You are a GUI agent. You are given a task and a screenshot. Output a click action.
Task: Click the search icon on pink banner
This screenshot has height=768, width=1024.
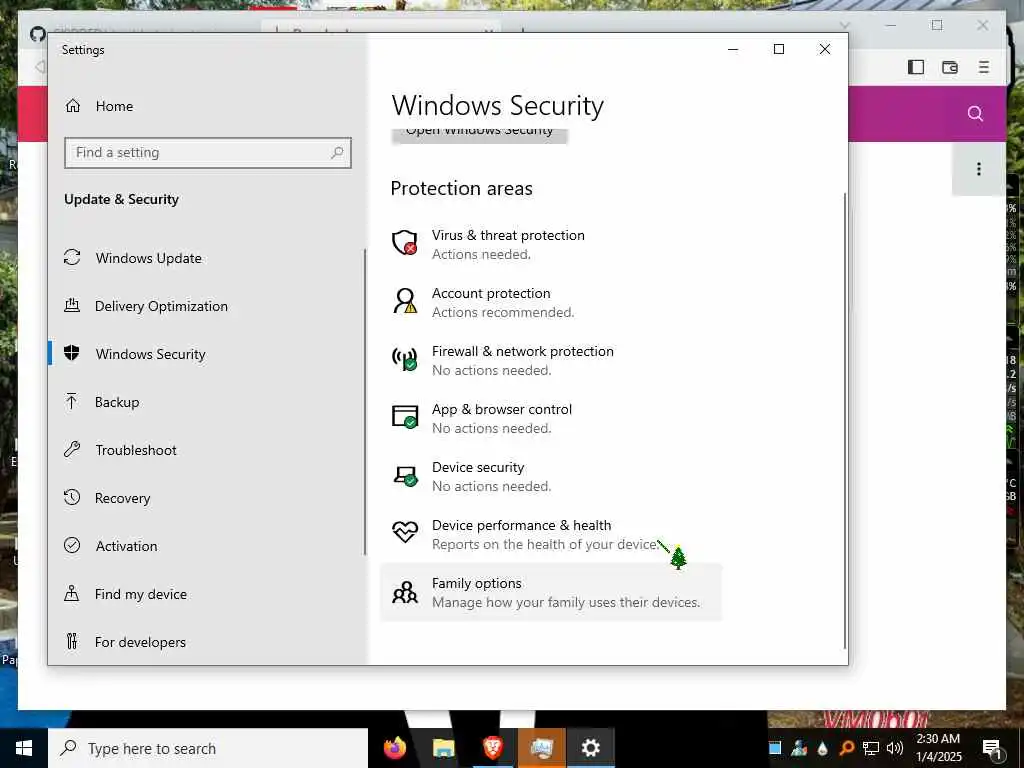[x=975, y=114]
